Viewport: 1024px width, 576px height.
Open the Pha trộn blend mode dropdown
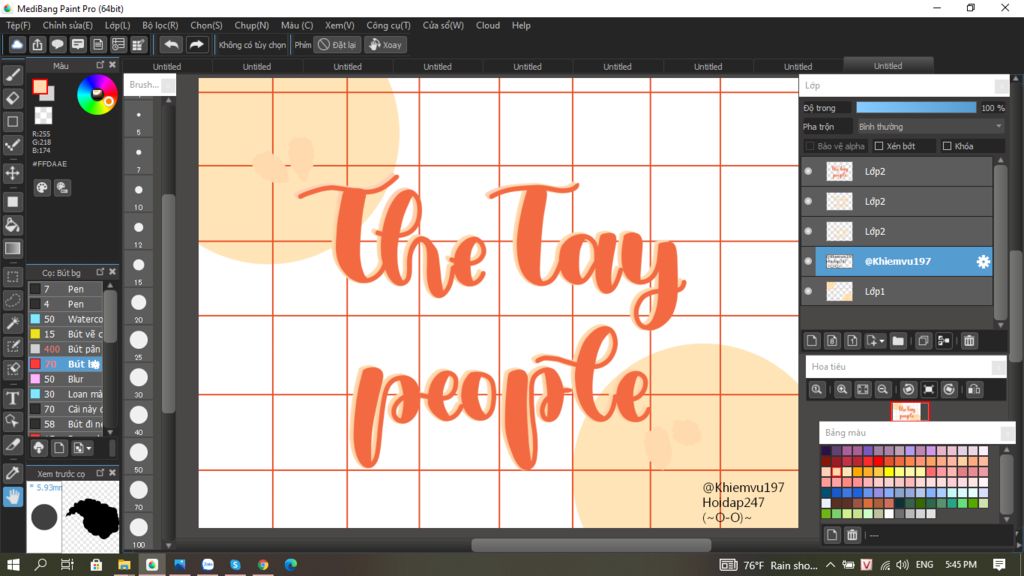(929, 127)
